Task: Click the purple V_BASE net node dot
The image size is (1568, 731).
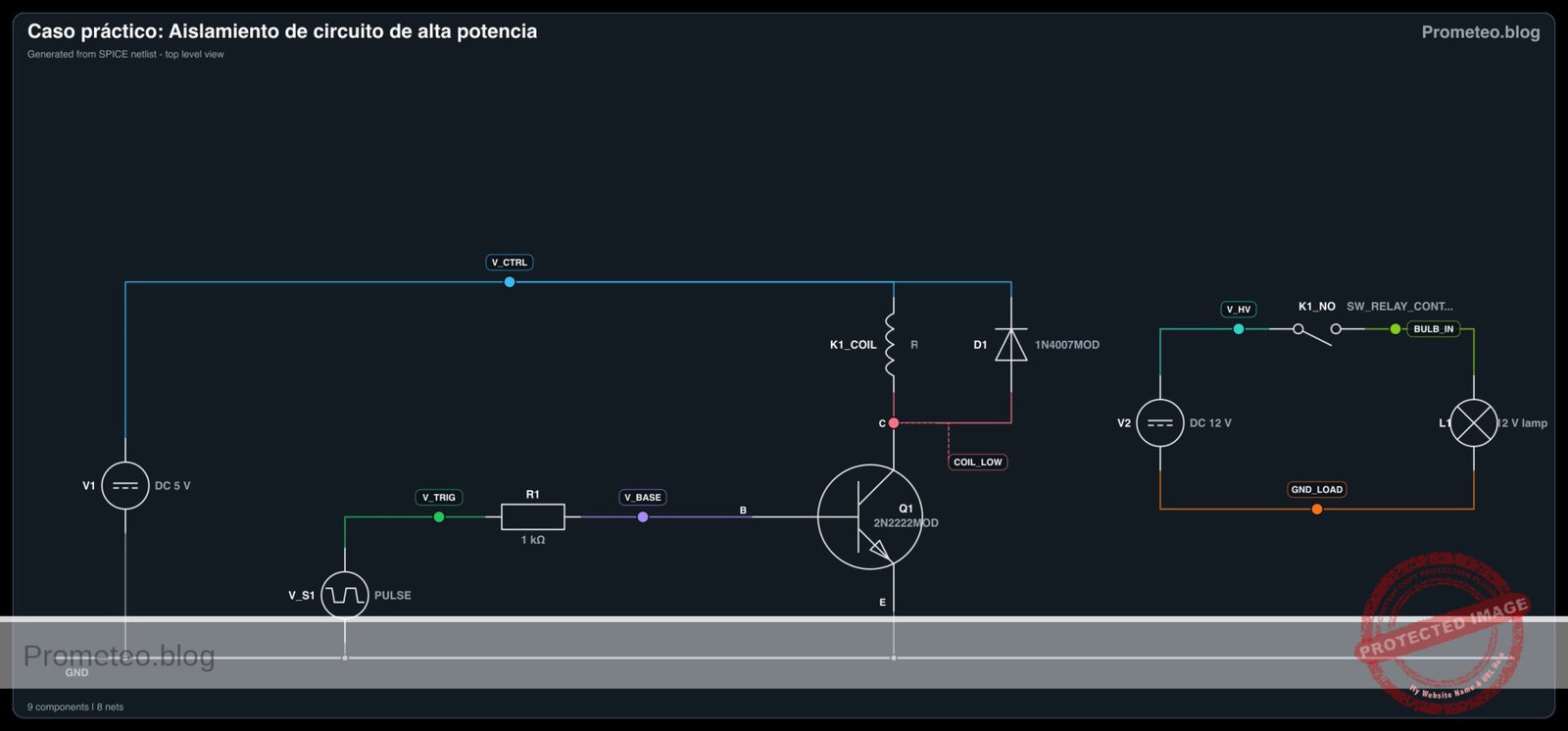Action: tap(643, 516)
